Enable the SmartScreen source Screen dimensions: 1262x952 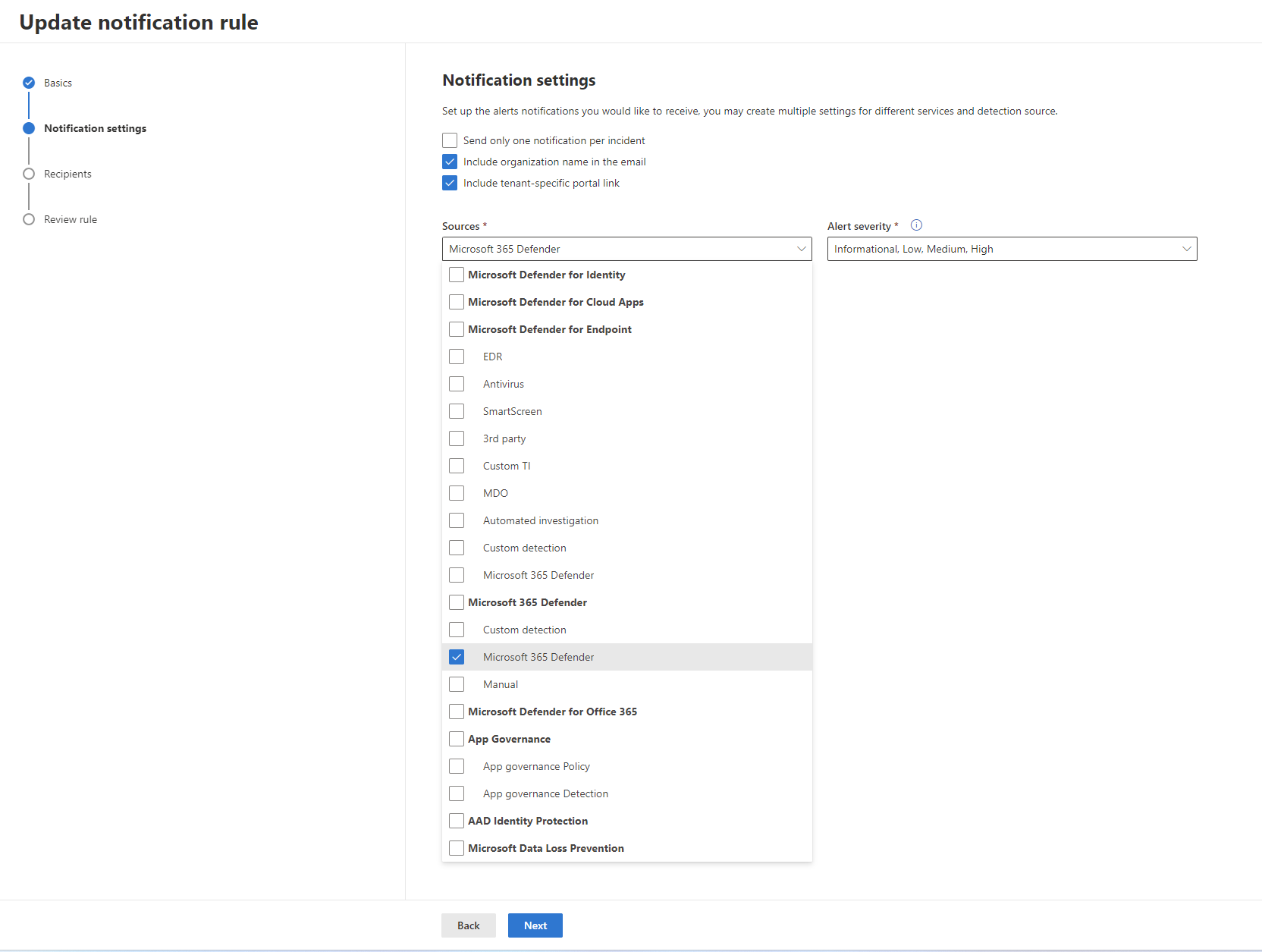pos(457,411)
